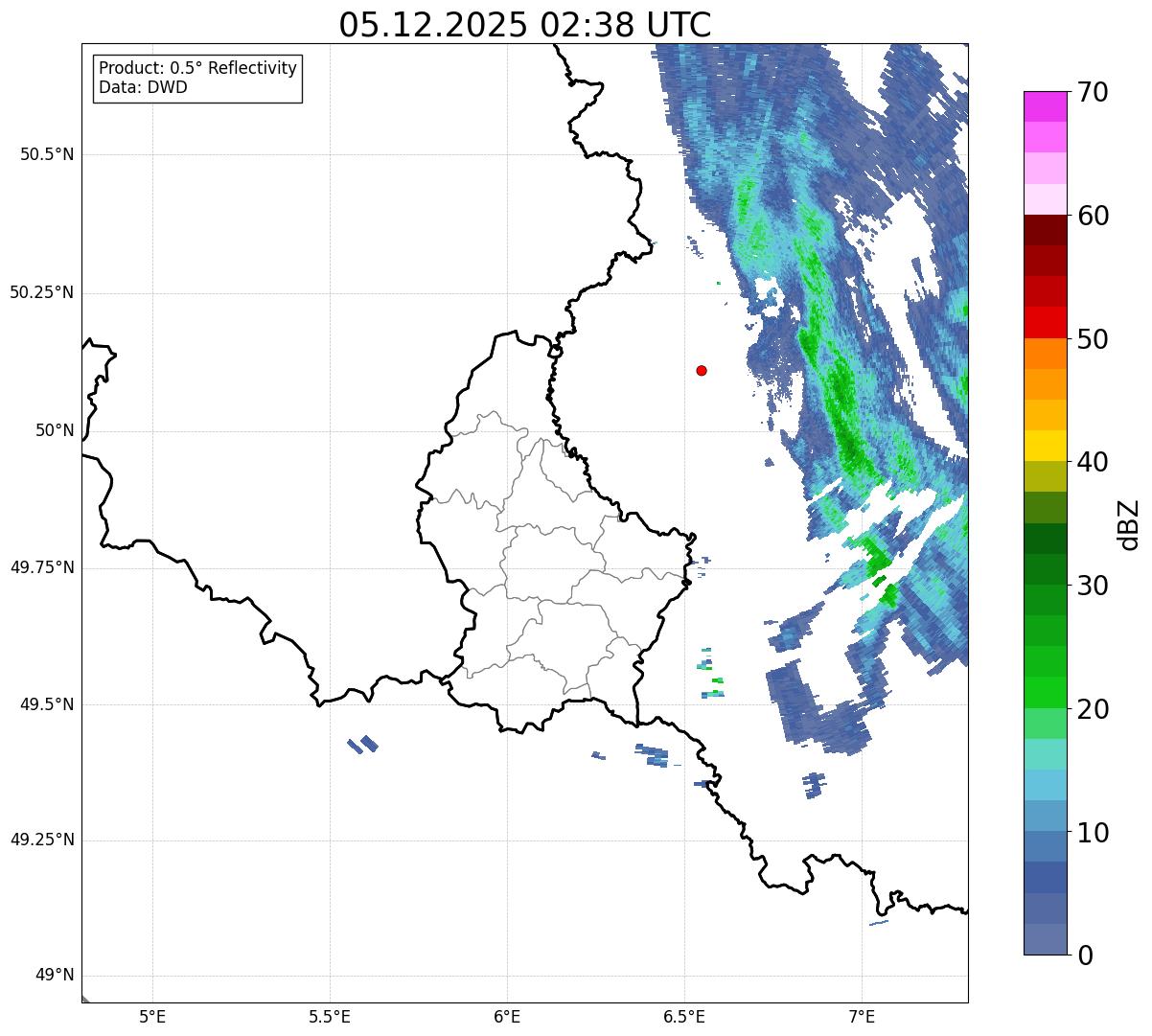Click the longitude label 6.5°E
The image size is (1152, 1036).
tap(684, 1016)
